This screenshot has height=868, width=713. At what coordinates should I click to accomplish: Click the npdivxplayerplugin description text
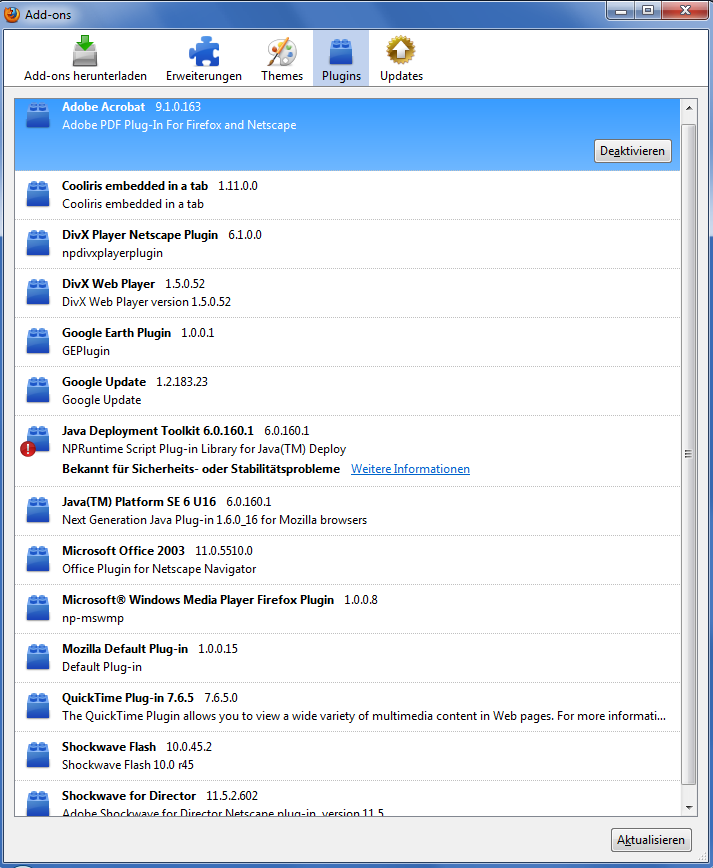pos(112,253)
